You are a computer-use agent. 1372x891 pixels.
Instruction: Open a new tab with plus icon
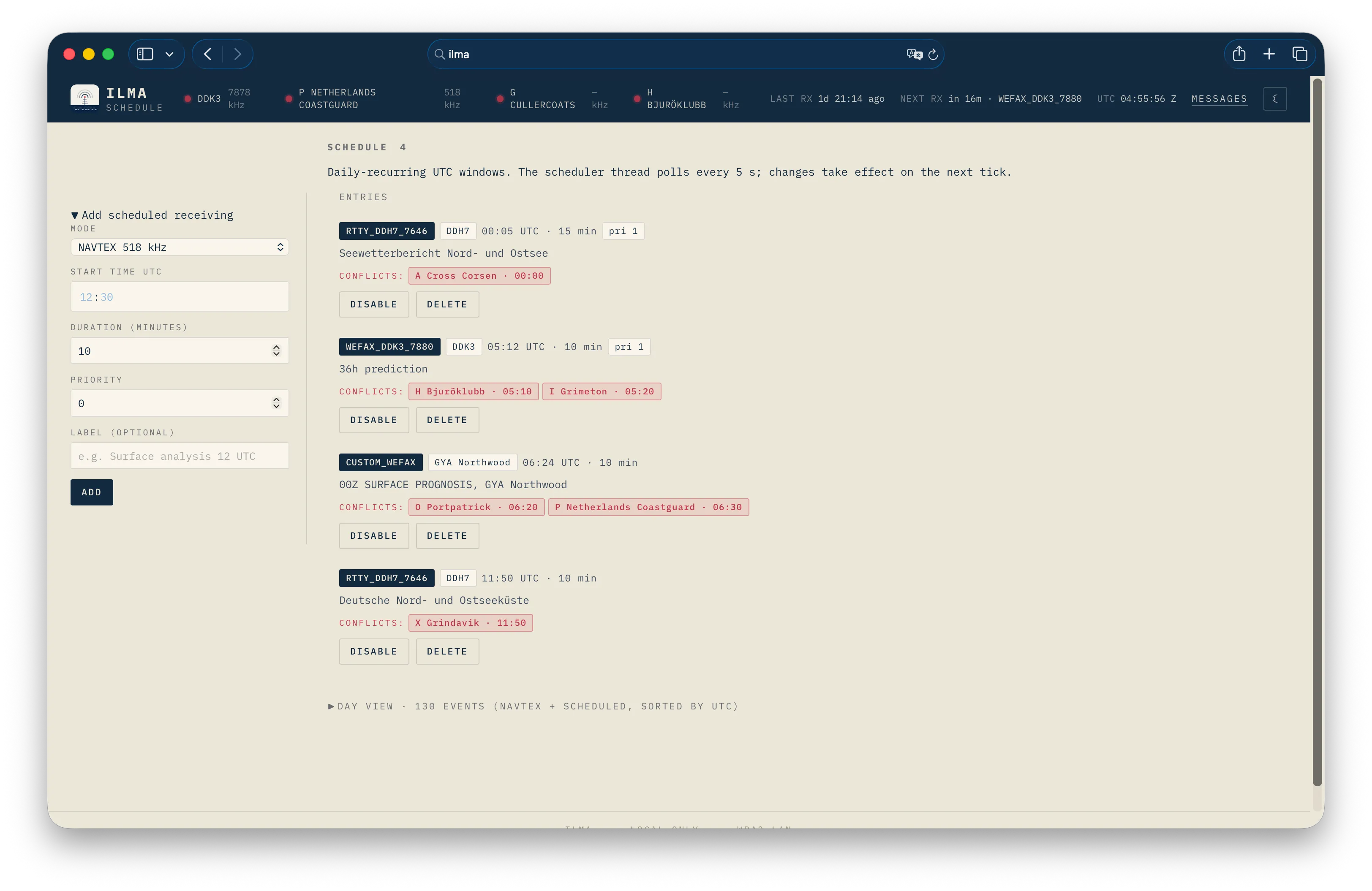click(1269, 54)
